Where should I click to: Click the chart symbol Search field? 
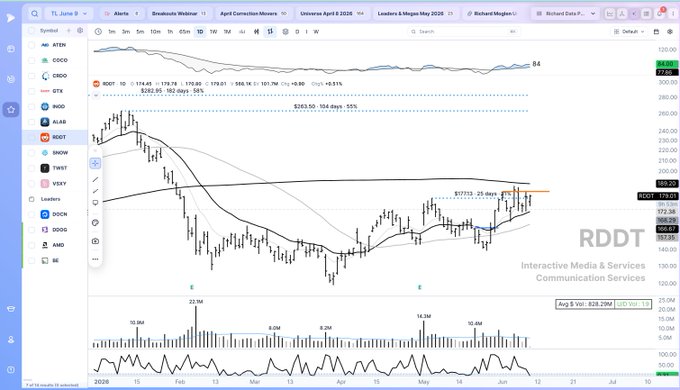tap(464, 32)
